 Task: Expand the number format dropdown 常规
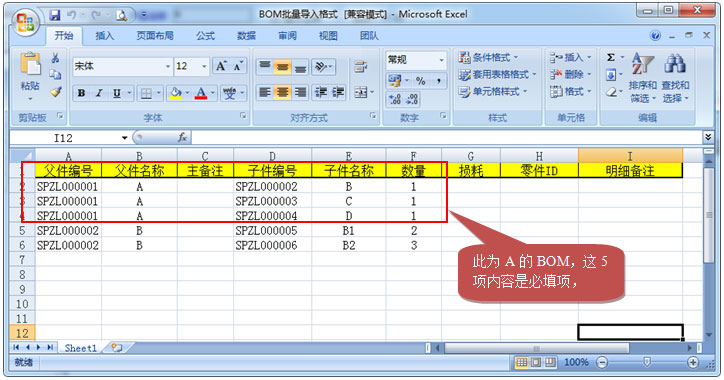[x=441, y=60]
